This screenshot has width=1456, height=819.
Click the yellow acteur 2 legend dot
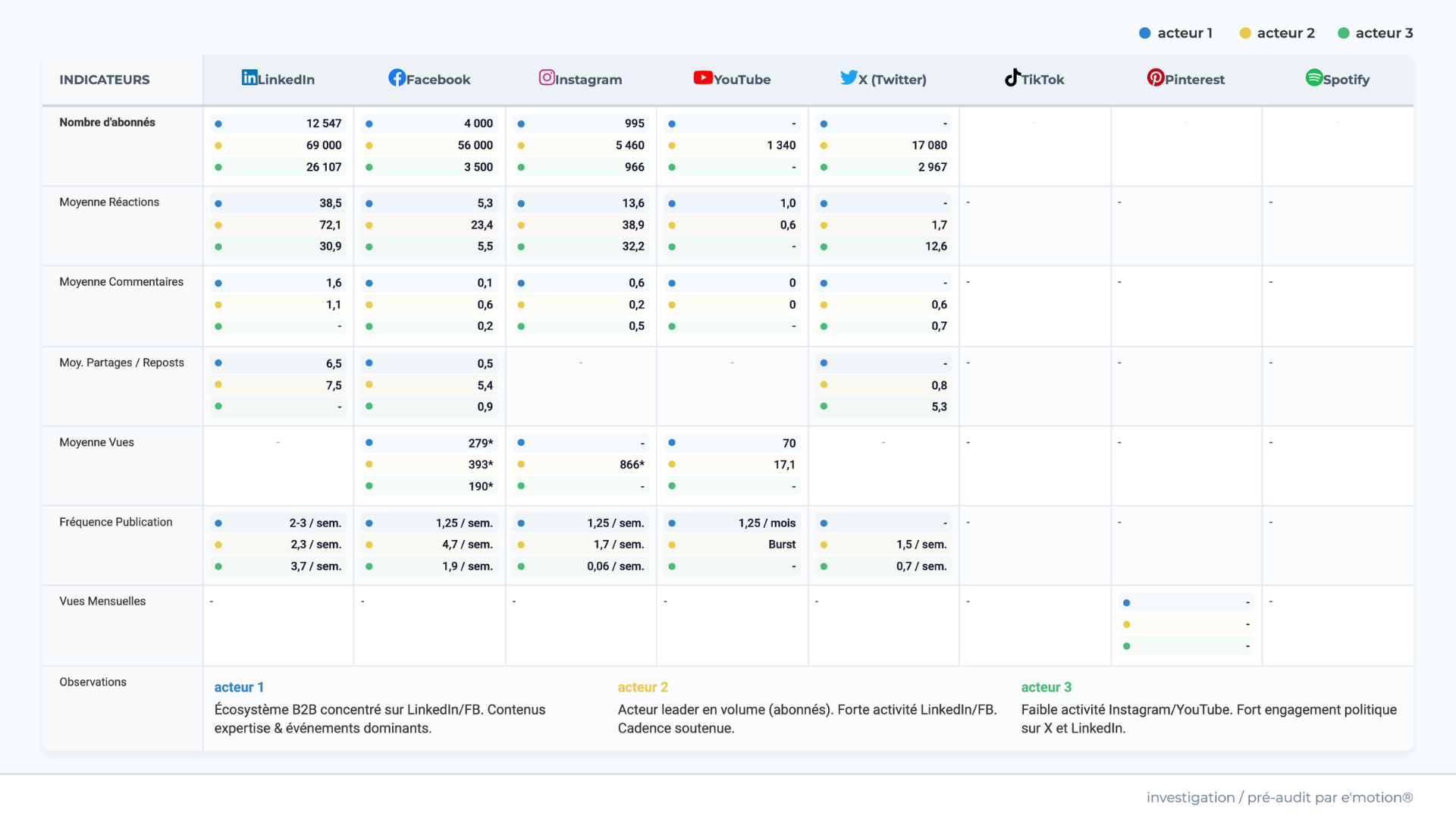(1244, 33)
